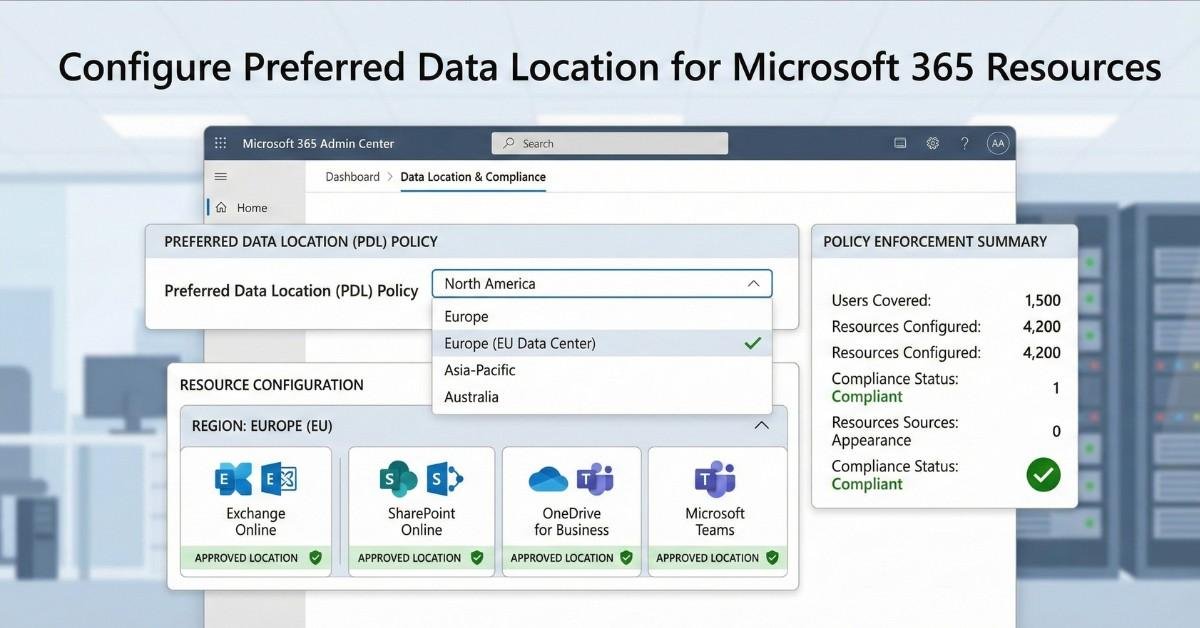This screenshot has height=628, width=1200.
Task: Switch to the Data Location & Compliance tab
Action: [x=472, y=176]
